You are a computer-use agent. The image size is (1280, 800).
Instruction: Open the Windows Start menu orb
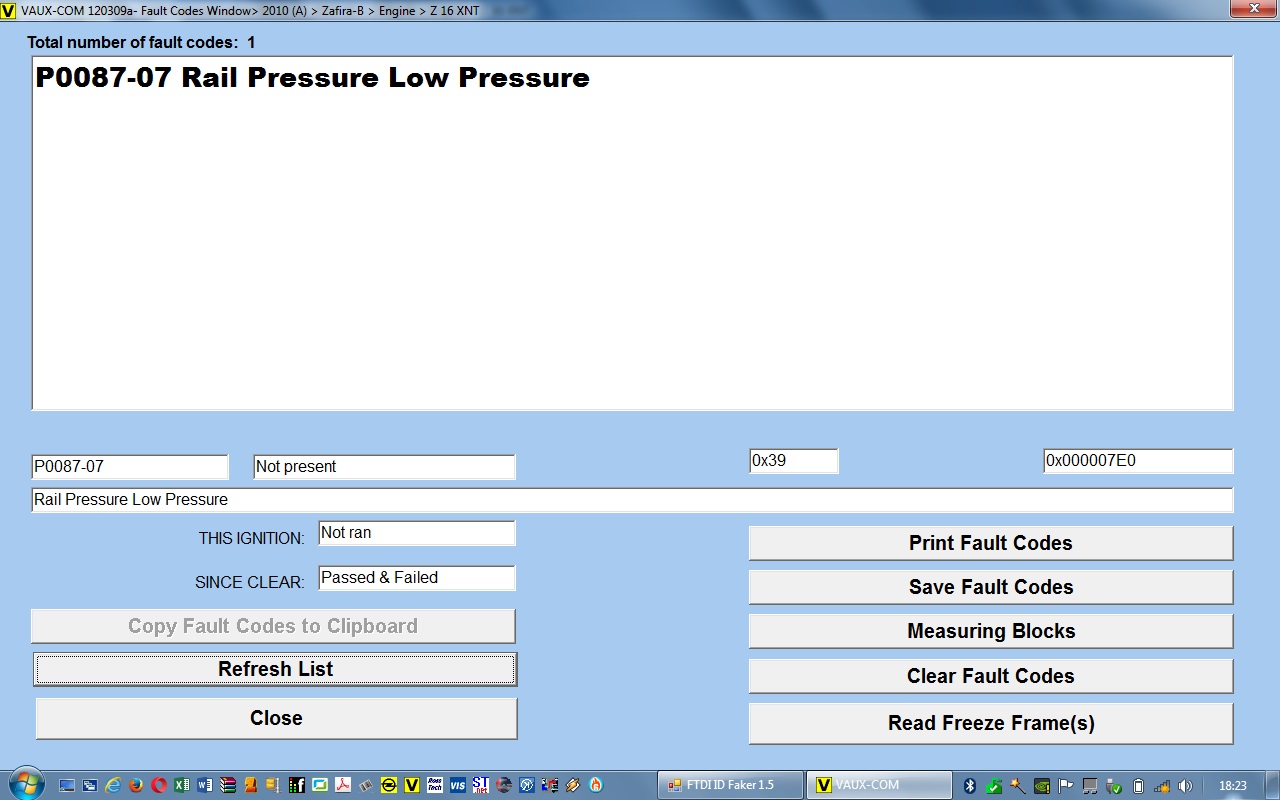coord(26,783)
